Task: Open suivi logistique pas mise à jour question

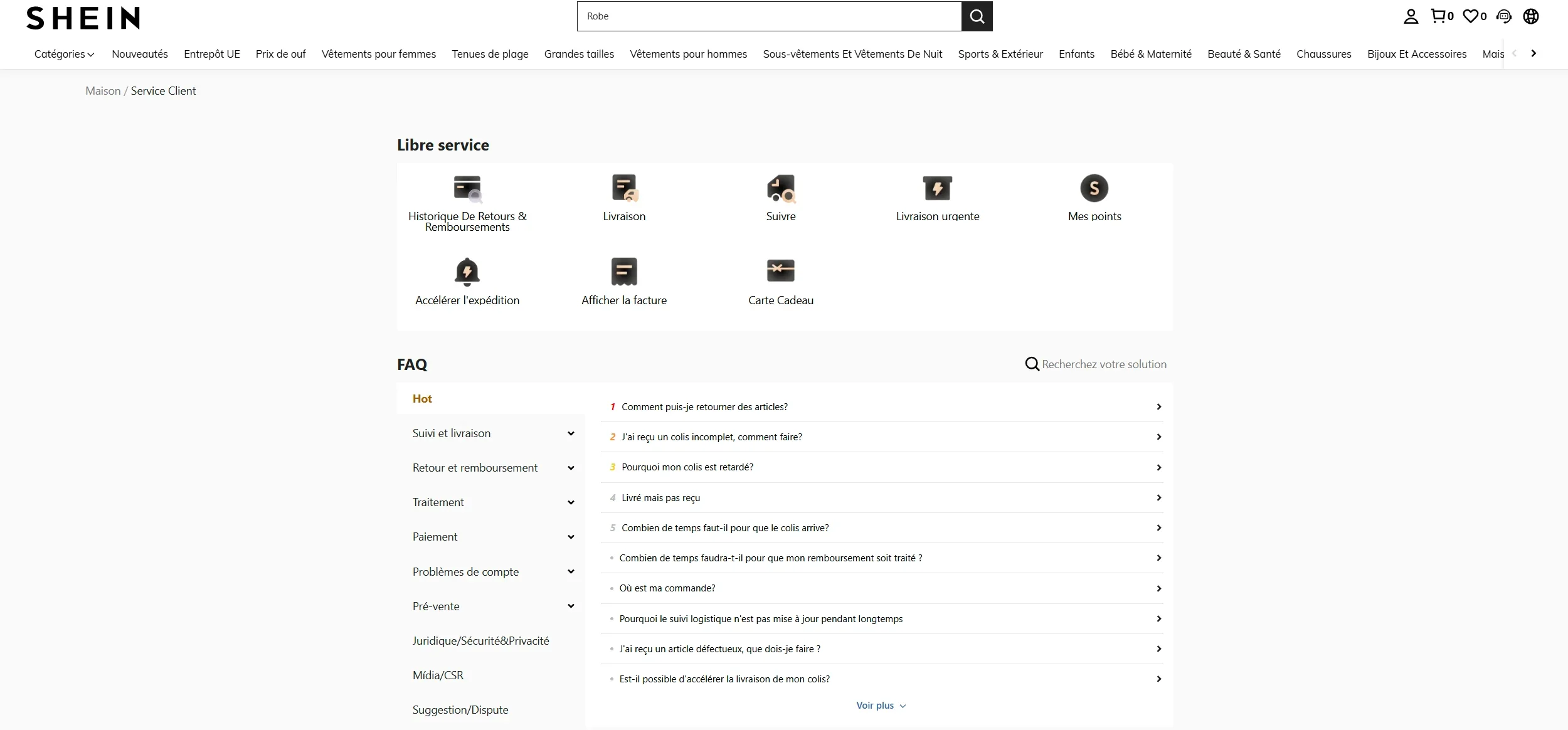Action: (x=882, y=619)
